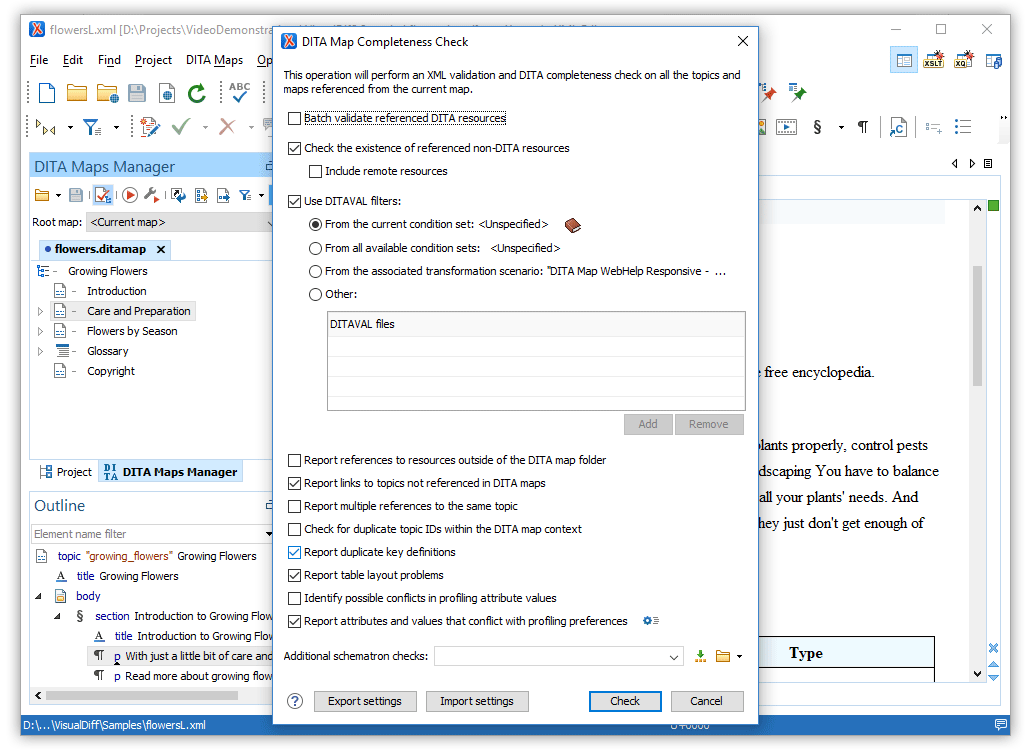Image resolution: width=1030 pixels, height=750 pixels.
Task: Click the speech bubble icon in status bar
Action: [1000, 724]
